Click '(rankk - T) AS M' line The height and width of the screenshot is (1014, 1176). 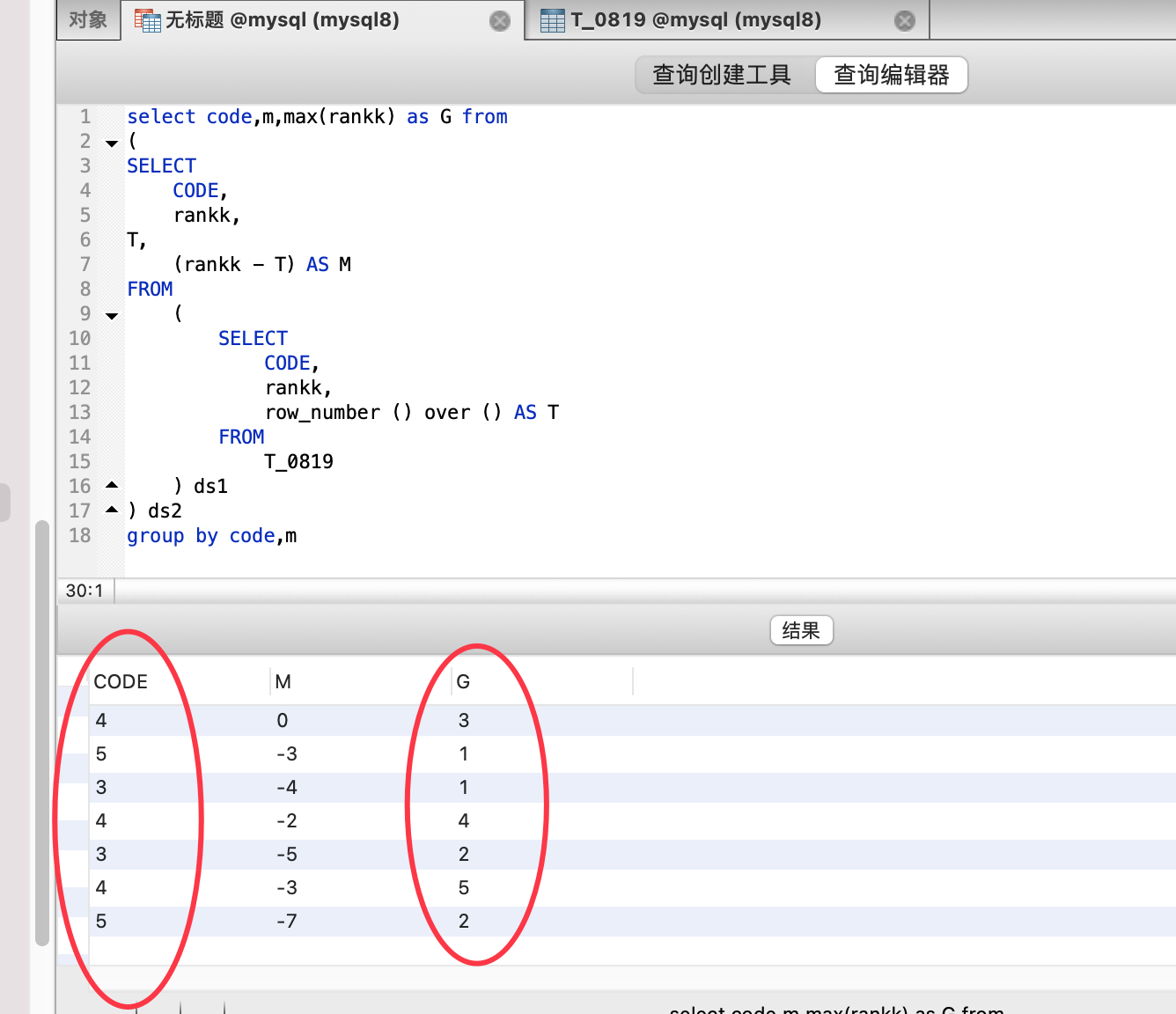coord(262,264)
